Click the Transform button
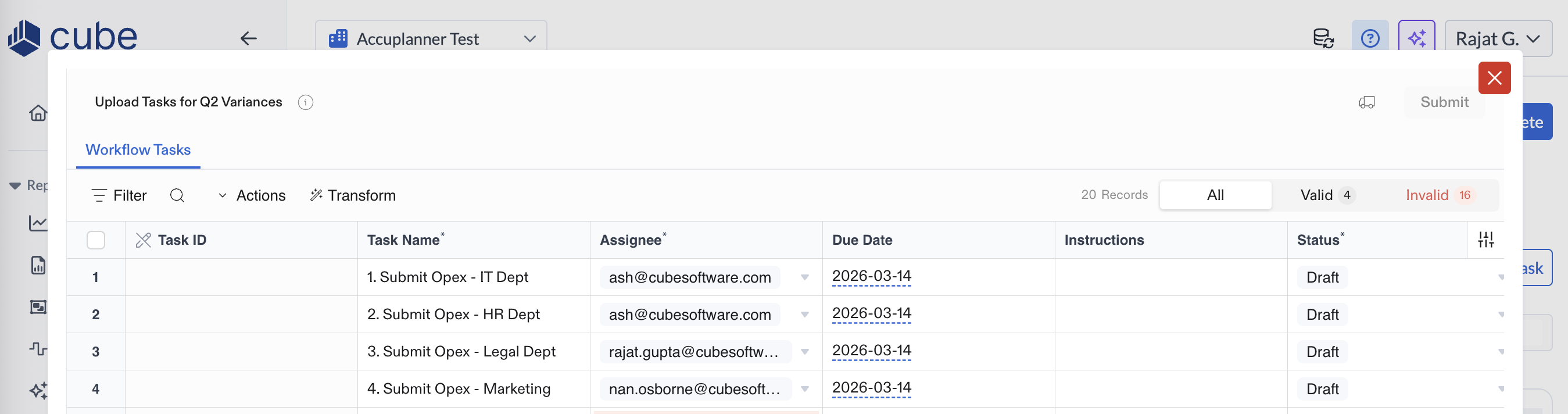 353,195
